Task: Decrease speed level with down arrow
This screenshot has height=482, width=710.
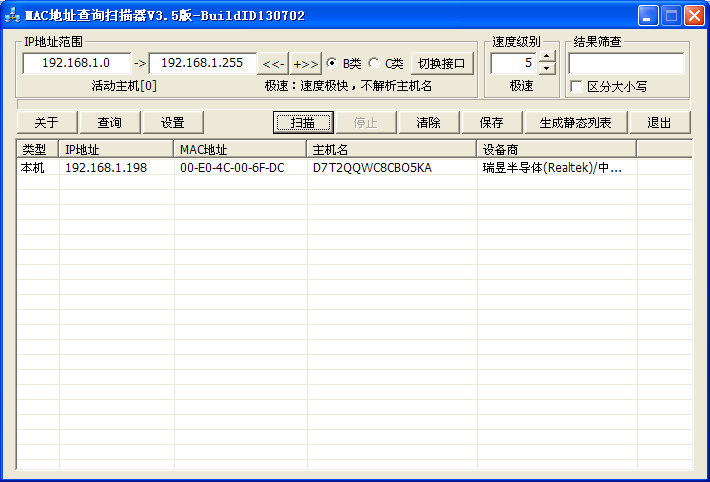Action: point(546,69)
